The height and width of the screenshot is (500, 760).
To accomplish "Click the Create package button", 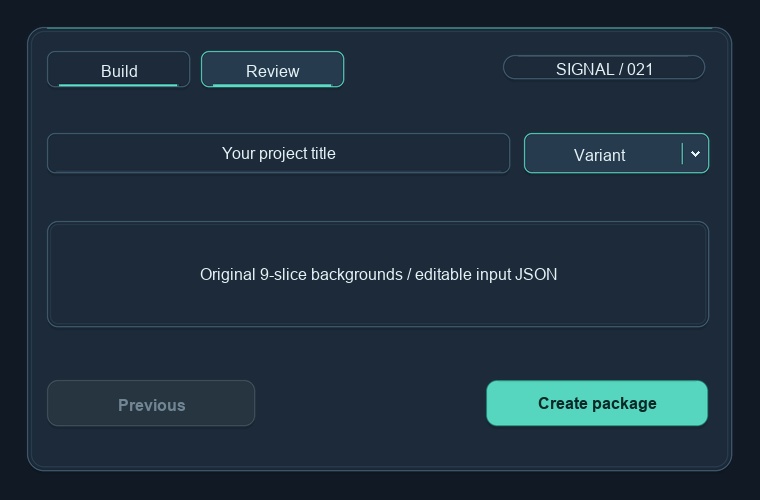I will [597, 403].
